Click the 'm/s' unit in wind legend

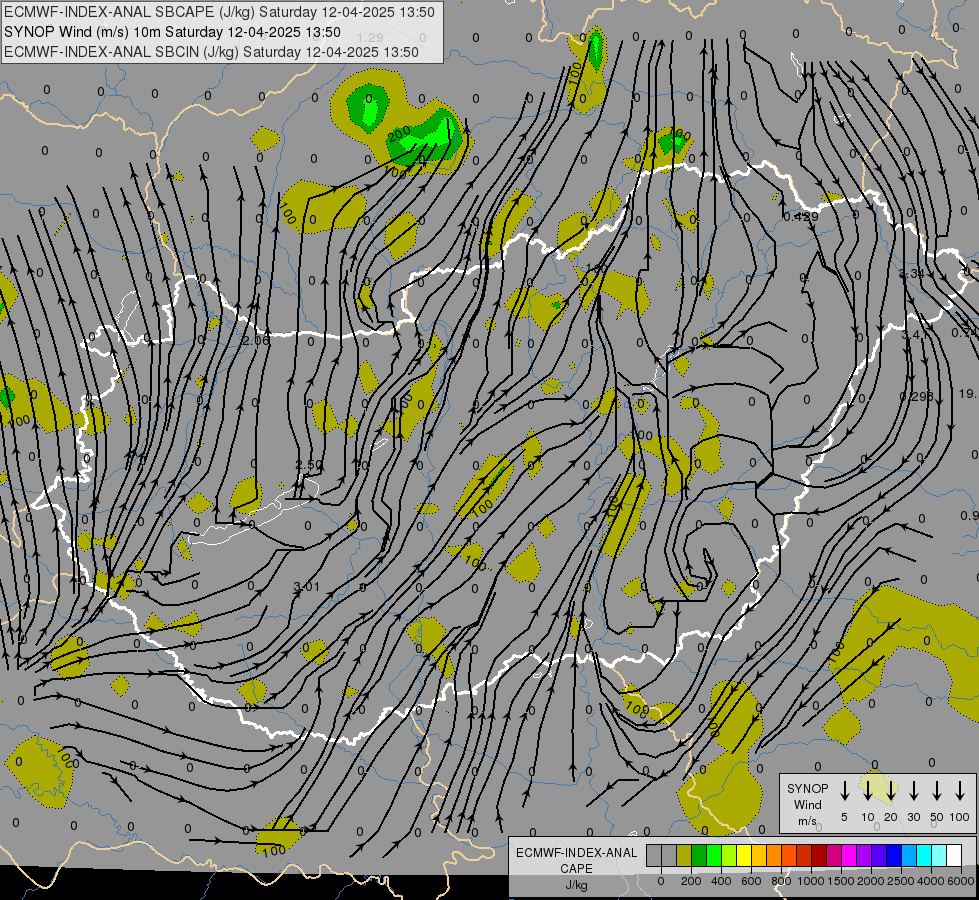coord(807,821)
